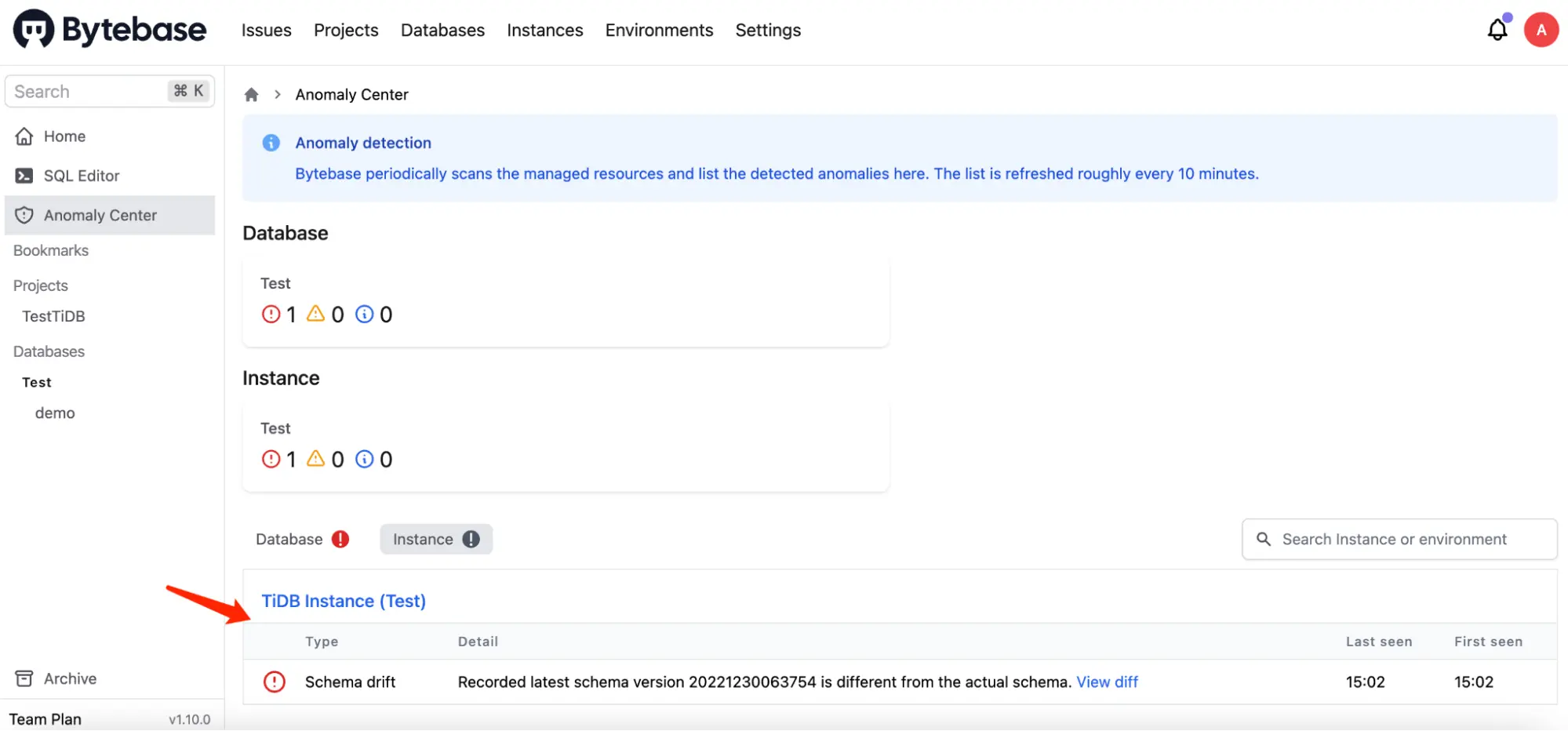Go to Databases in top navigation
Viewport: 1568px width, 731px height.
tap(442, 31)
